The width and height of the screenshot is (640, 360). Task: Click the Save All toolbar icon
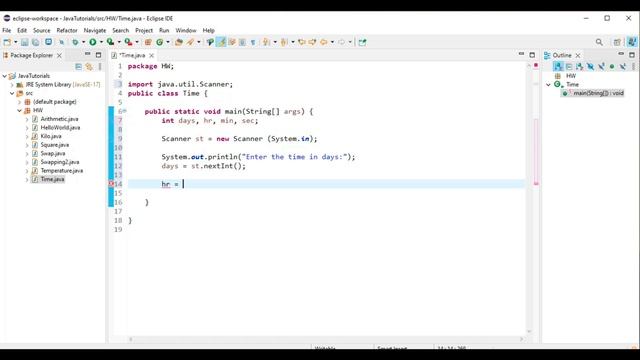pyautogui.click(x=36, y=42)
